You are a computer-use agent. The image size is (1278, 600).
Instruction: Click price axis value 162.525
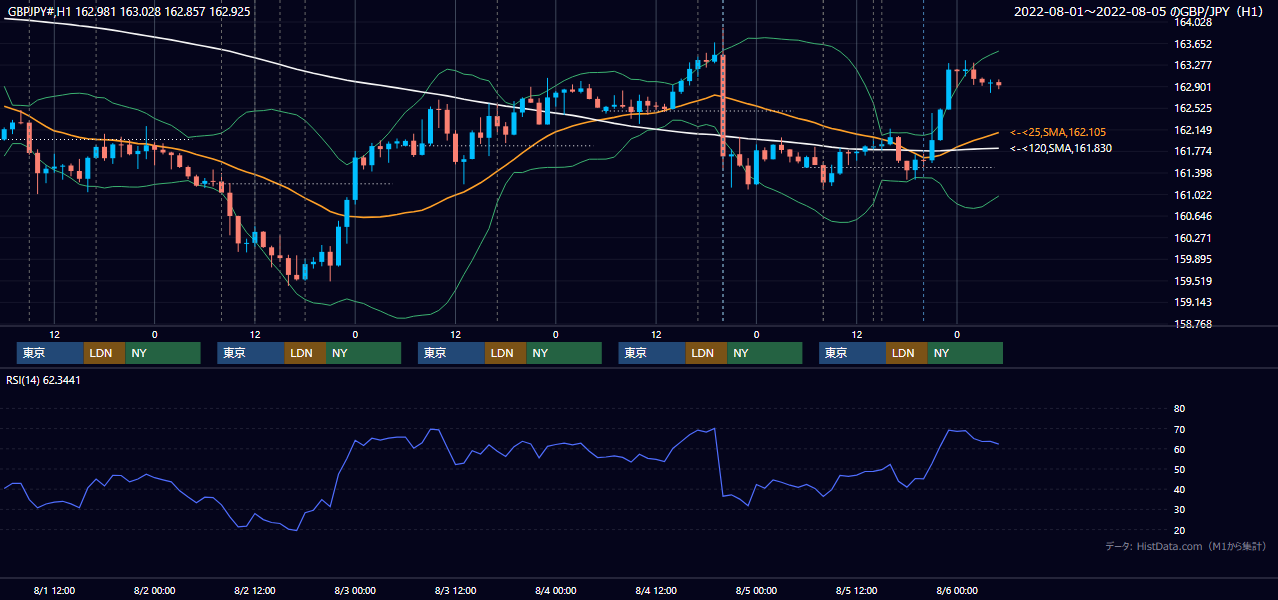click(x=1192, y=108)
